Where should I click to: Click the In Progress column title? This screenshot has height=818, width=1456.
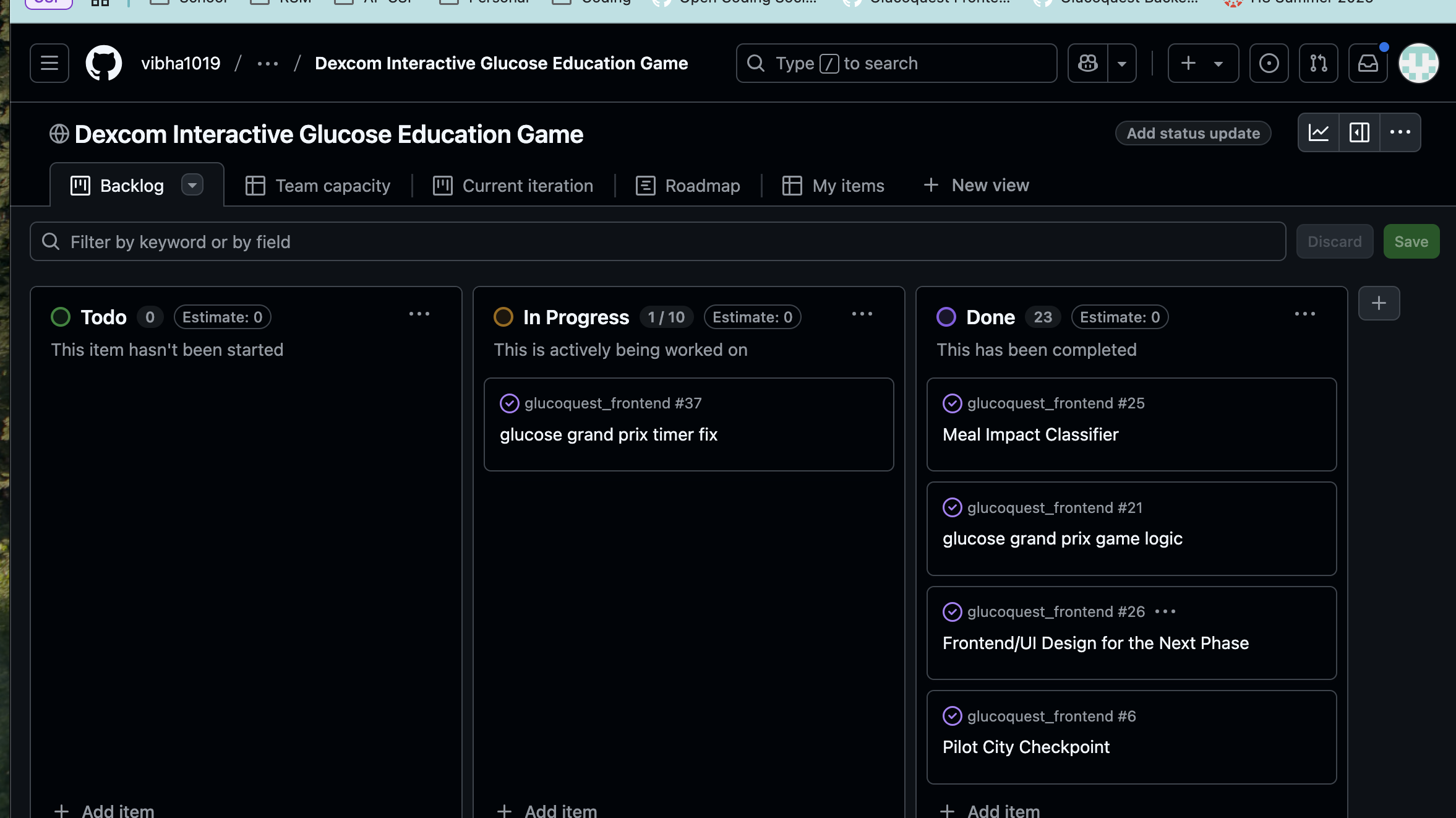click(576, 317)
